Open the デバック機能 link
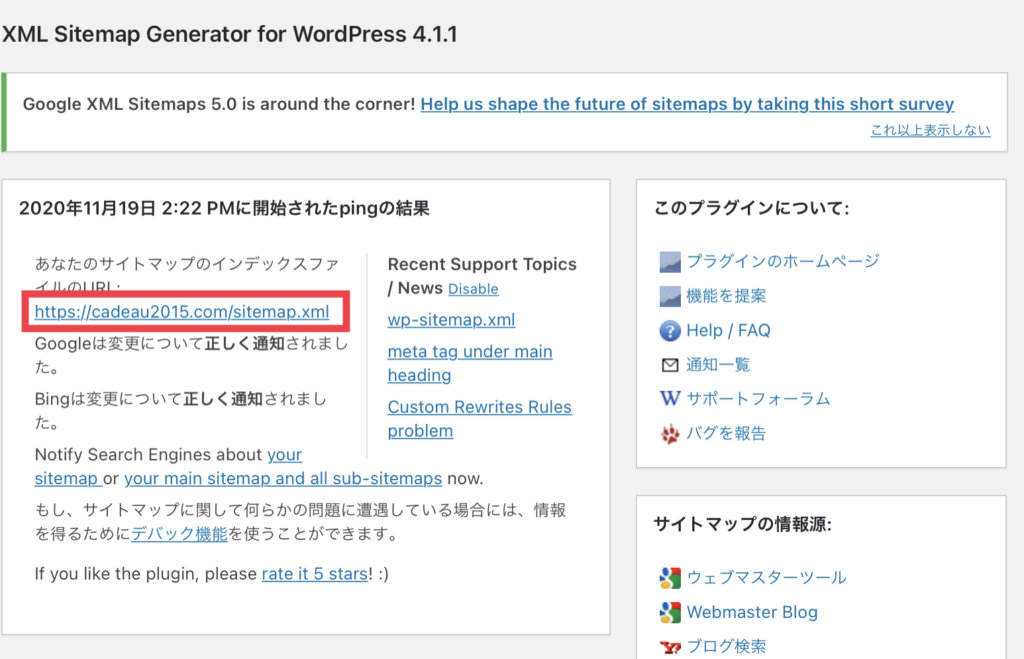Screen dimensions: 1024x659 [x=179, y=534]
